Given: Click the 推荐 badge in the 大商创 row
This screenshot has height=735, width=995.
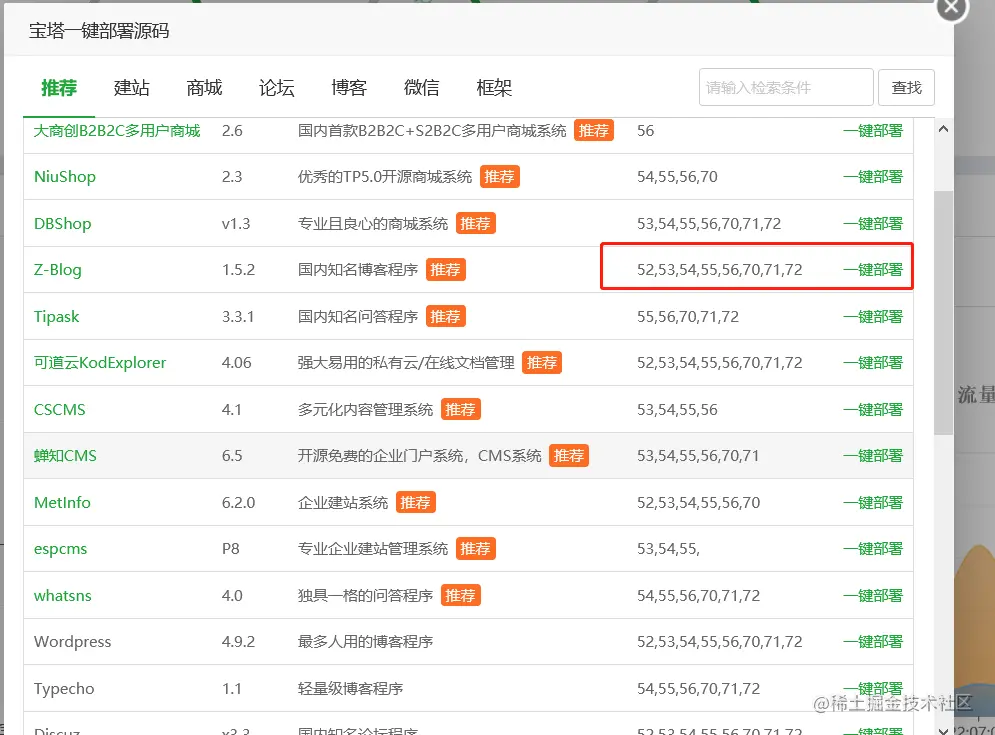Looking at the screenshot, I should (594, 131).
